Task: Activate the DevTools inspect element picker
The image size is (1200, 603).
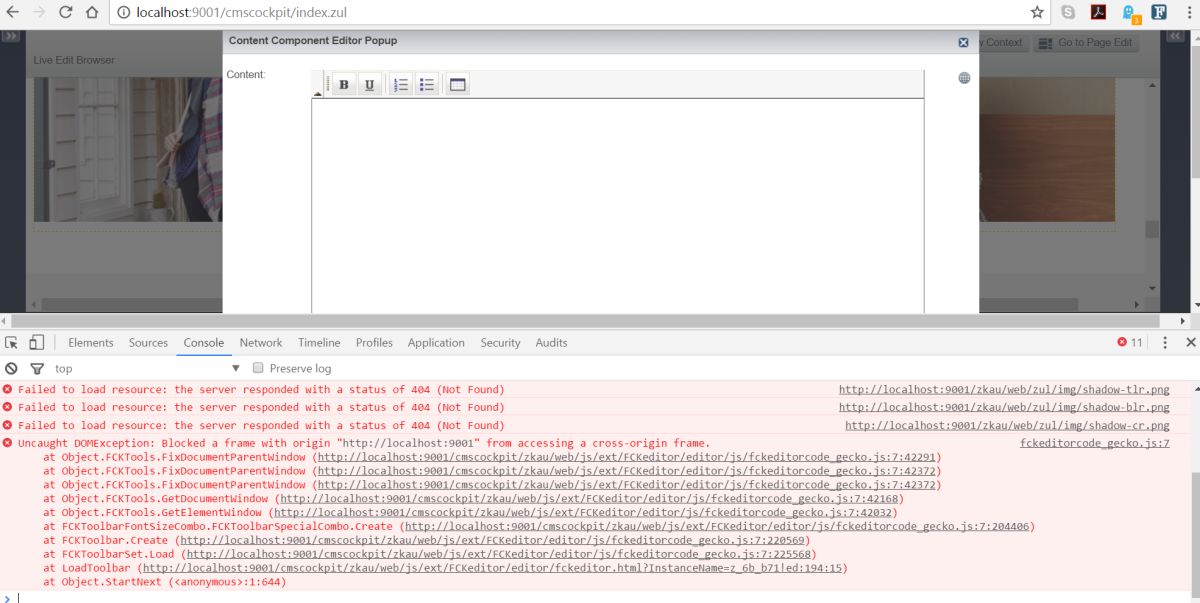Action: coord(12,342)
